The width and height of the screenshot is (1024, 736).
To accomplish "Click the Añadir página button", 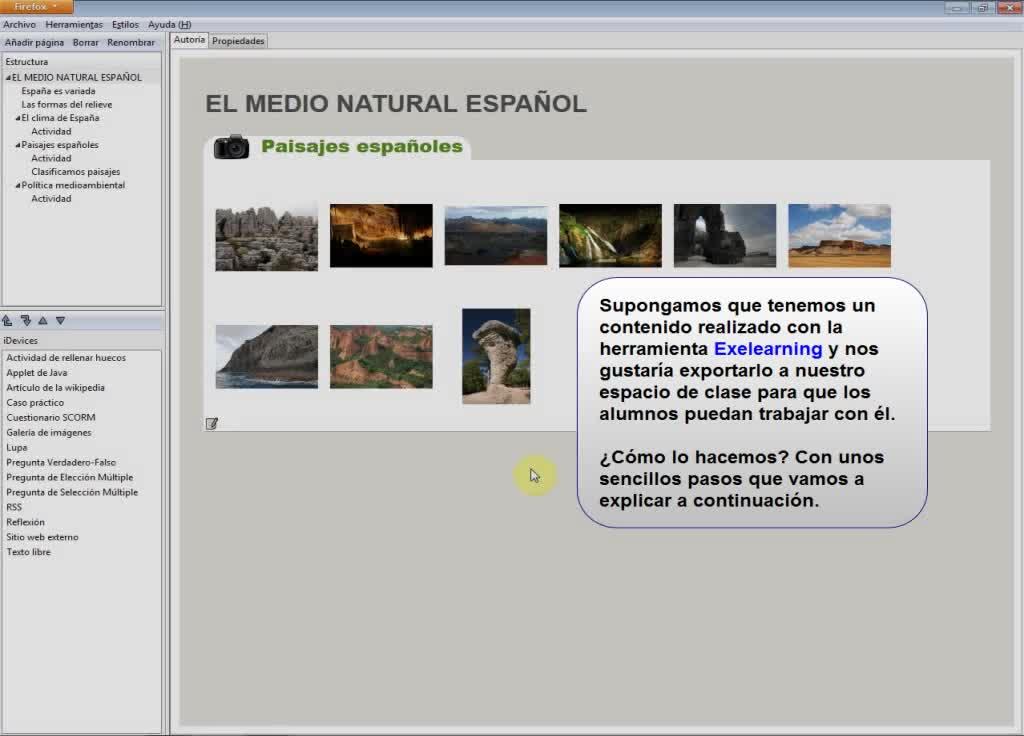I will 34,43.
